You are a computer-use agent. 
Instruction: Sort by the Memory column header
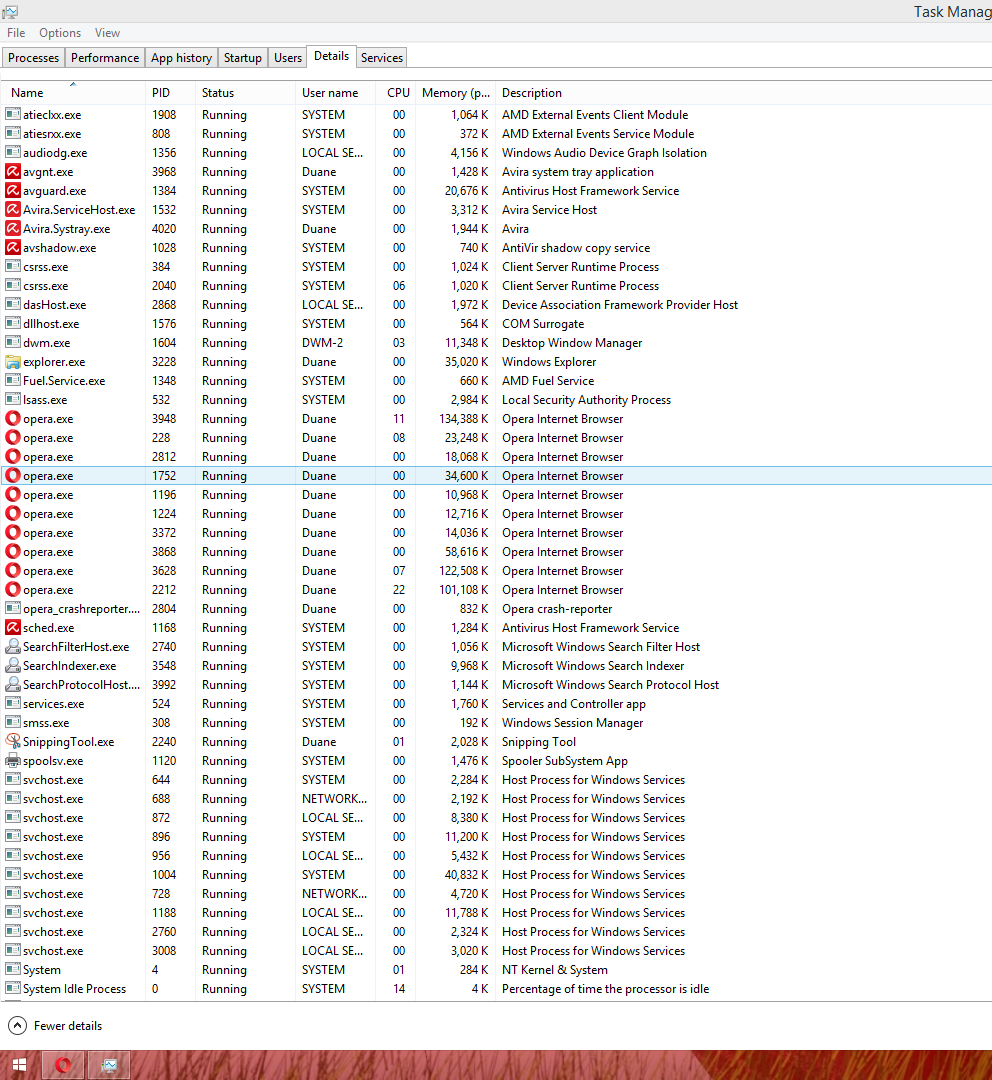click(x=455, y=93)
